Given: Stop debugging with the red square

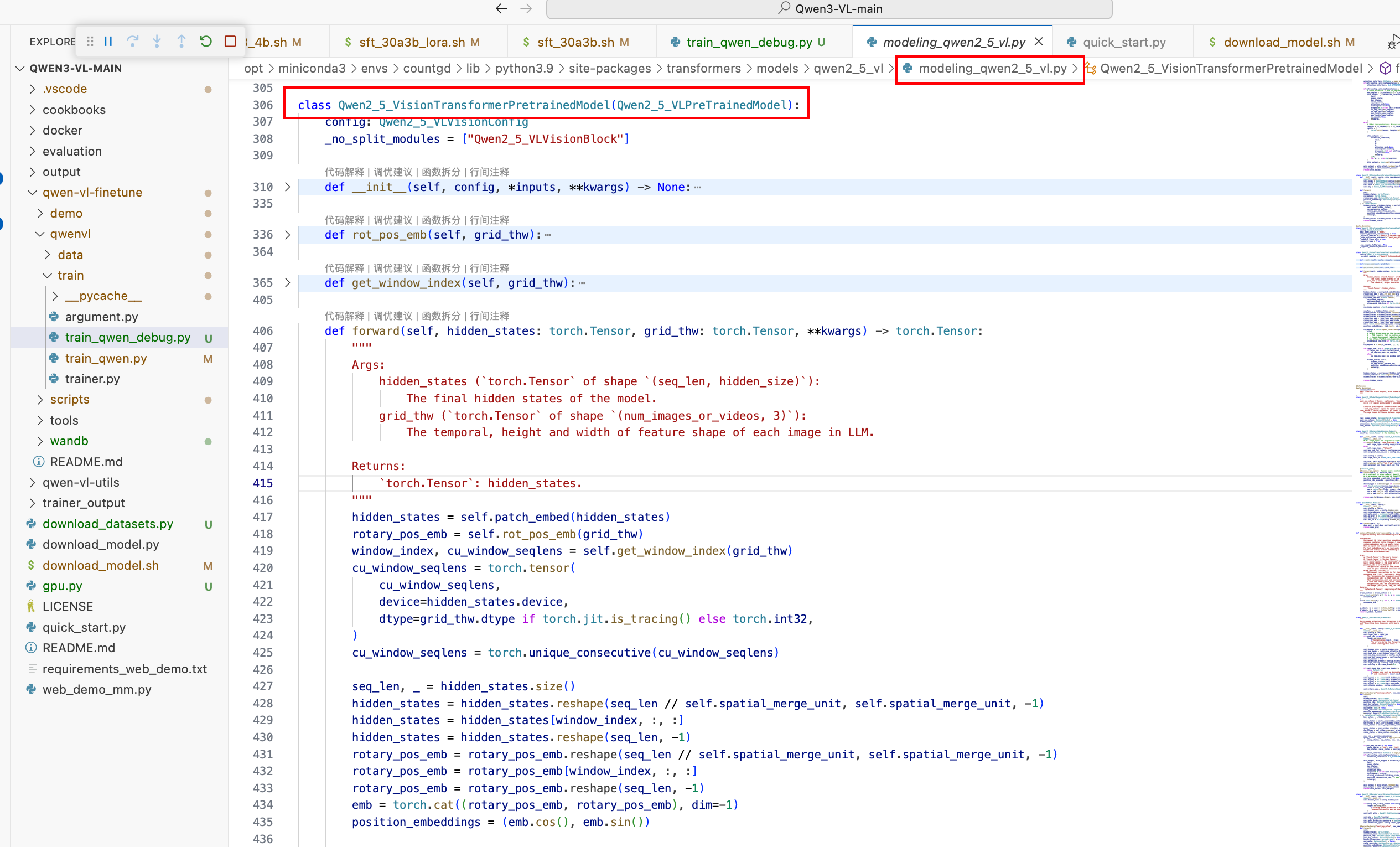Looking at the screenshot, I should tap(230, 42).
